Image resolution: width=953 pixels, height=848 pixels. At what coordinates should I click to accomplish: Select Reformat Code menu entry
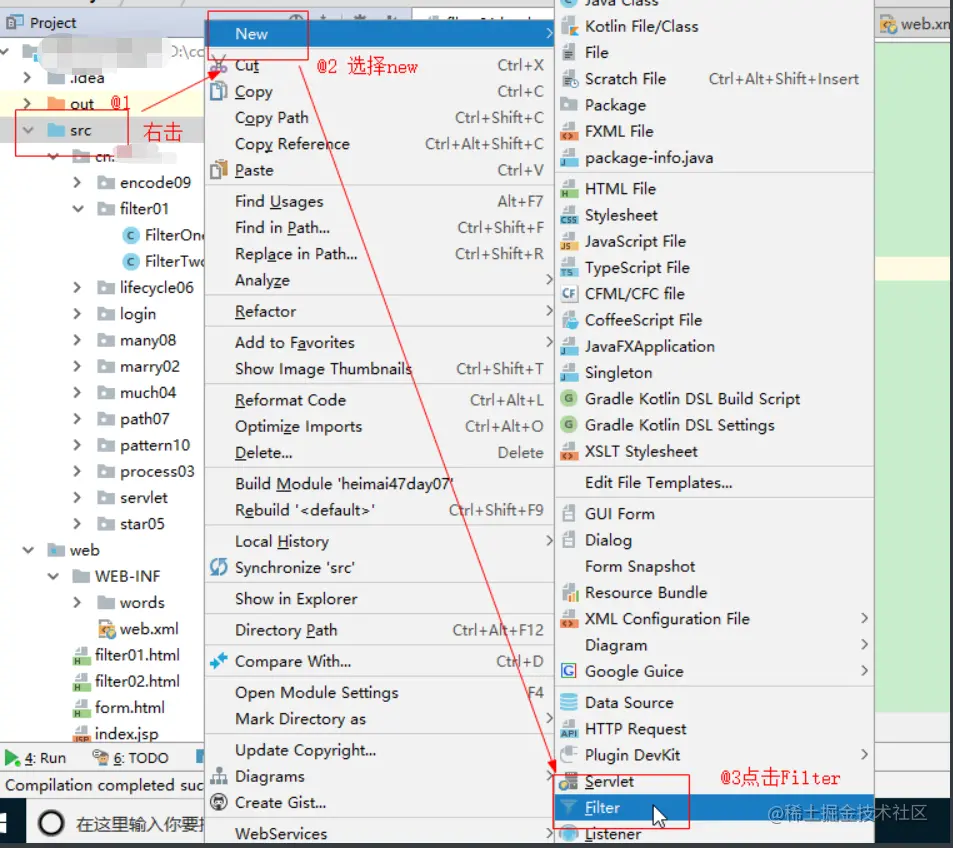point(380,400)
